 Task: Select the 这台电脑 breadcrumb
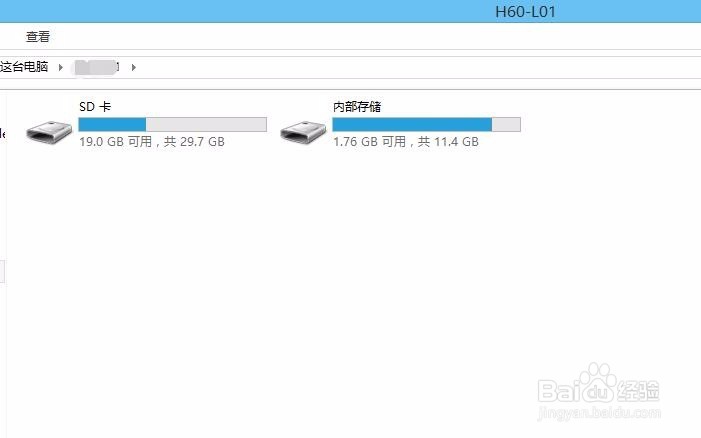[24, 67]
